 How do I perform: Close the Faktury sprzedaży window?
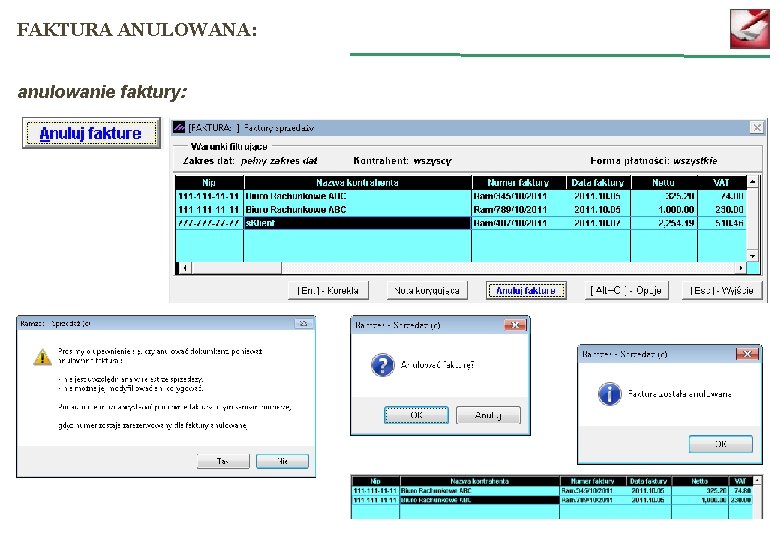pos(757,128)
